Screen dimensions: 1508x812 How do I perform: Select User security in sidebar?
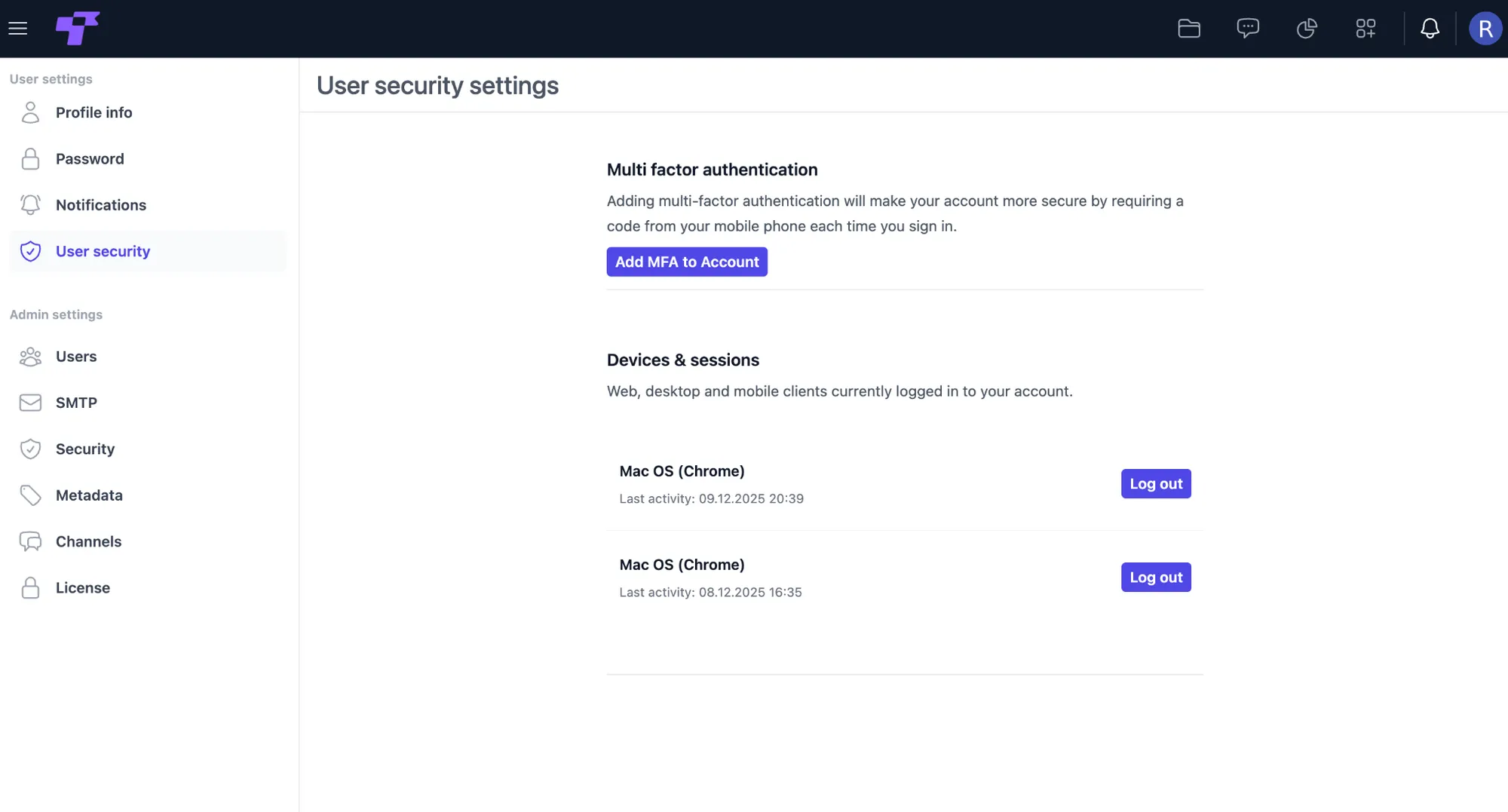pyautogui.click(x=148, y=251)
